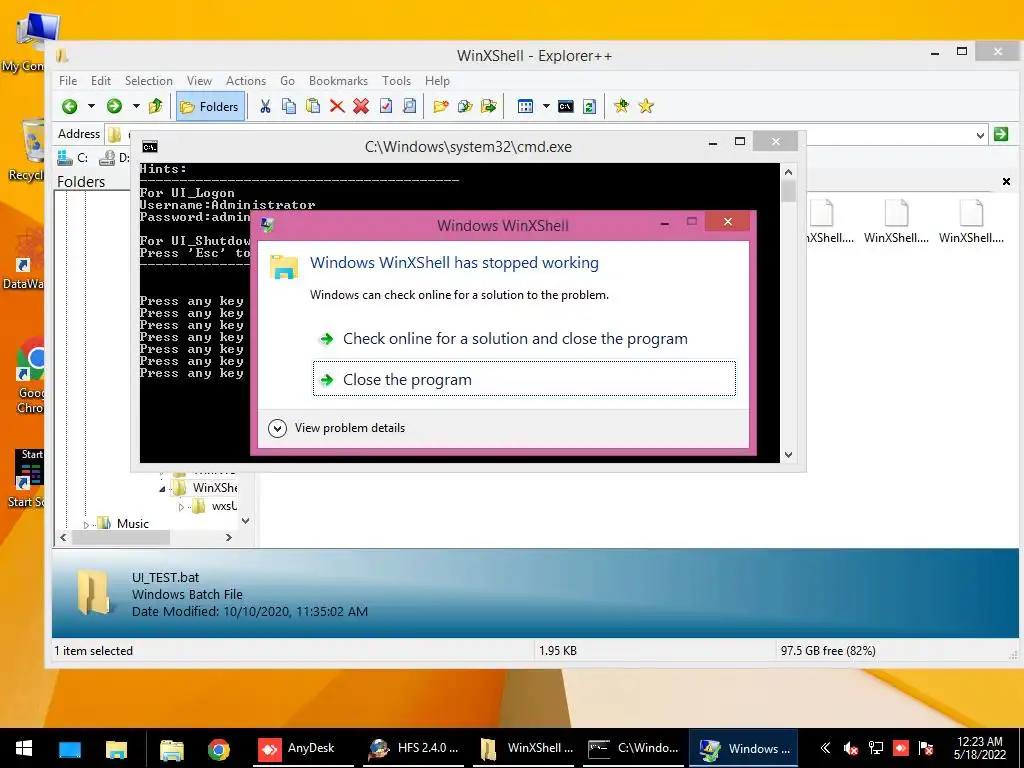
Task: Click the Move To folder icon
Action: (488, 106)
